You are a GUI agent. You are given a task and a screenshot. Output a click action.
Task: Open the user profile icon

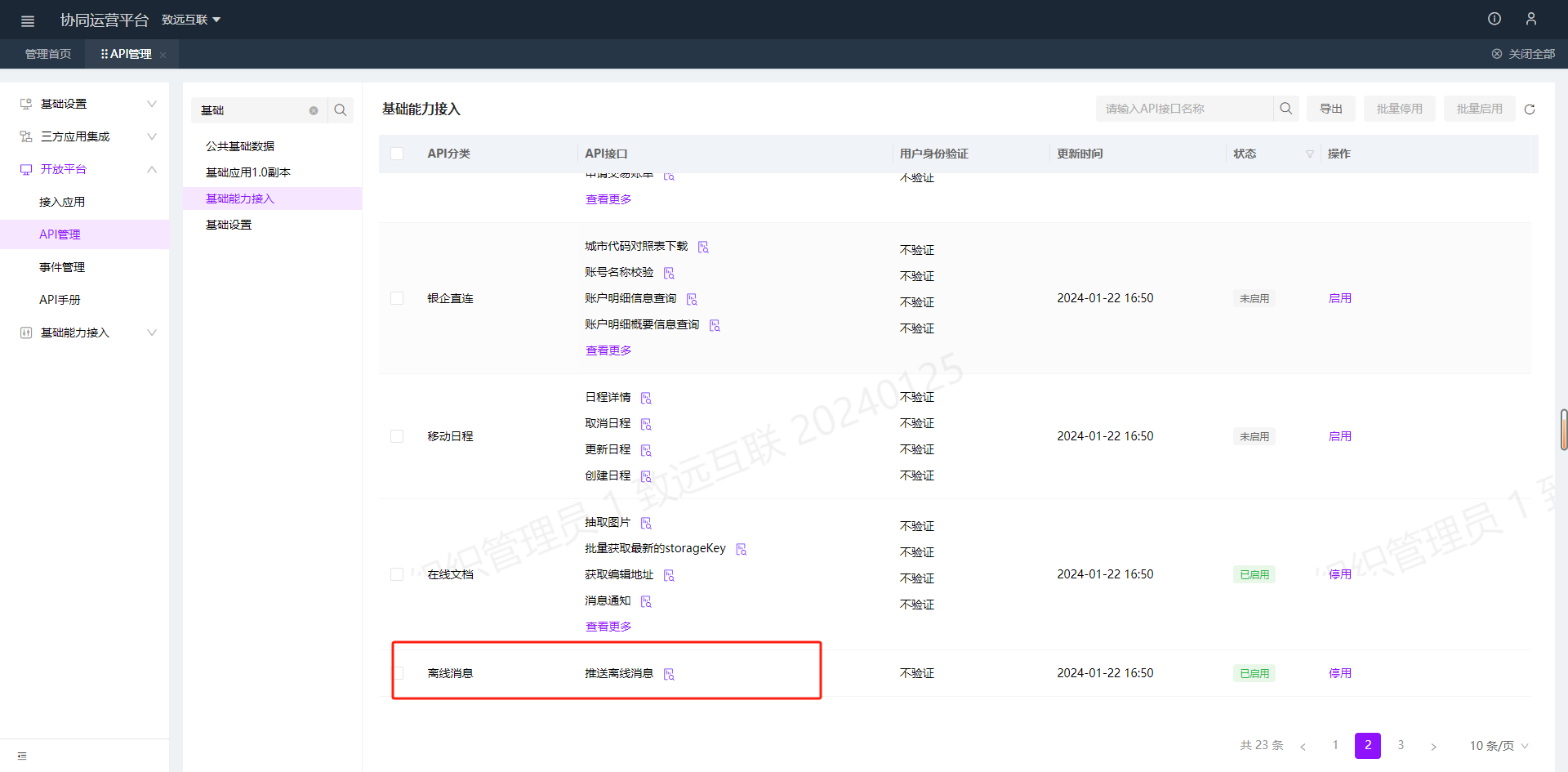click(1531, 19)
